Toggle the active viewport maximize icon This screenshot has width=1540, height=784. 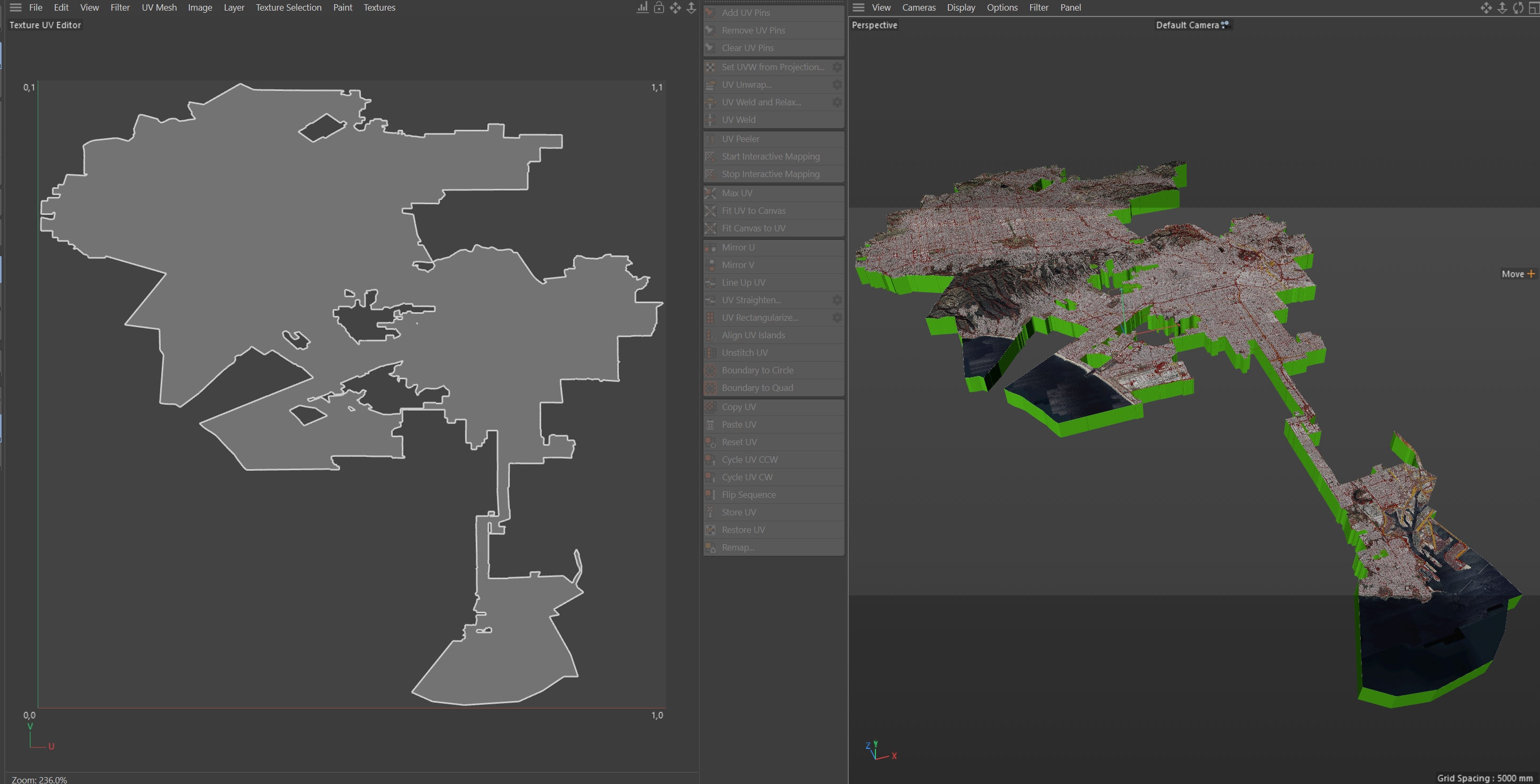point(1534,8)
